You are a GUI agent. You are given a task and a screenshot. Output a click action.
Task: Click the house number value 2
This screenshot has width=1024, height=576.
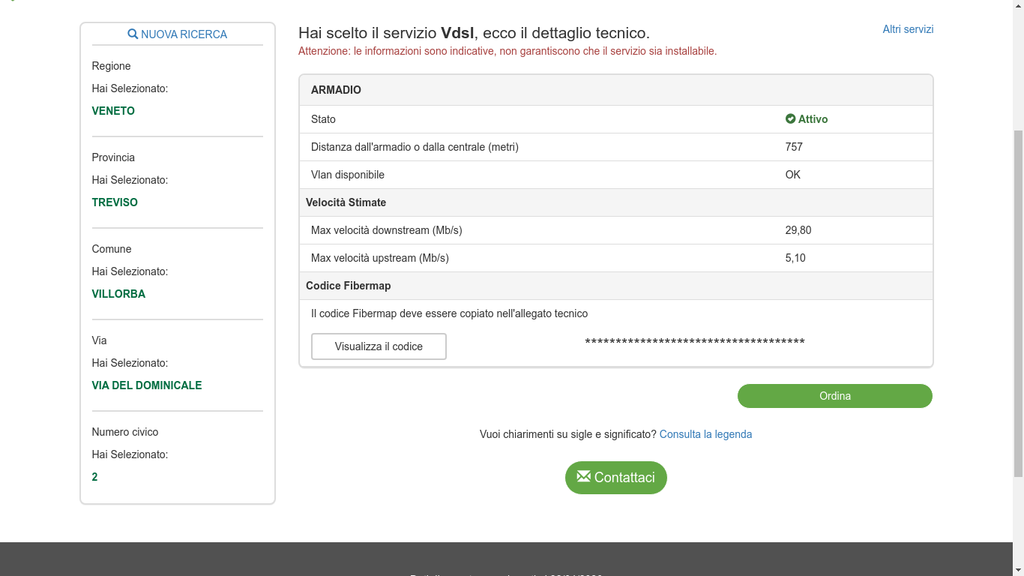pyautogui.click(x=95, y=477)
